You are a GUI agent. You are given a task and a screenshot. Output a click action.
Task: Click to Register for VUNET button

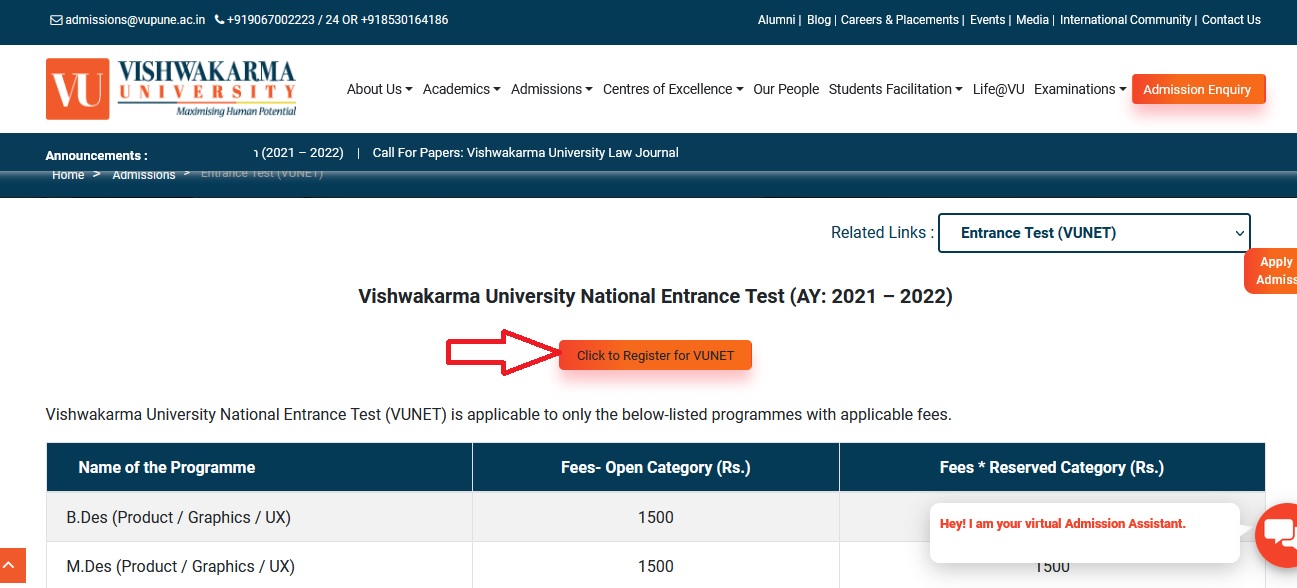[655, 355]
